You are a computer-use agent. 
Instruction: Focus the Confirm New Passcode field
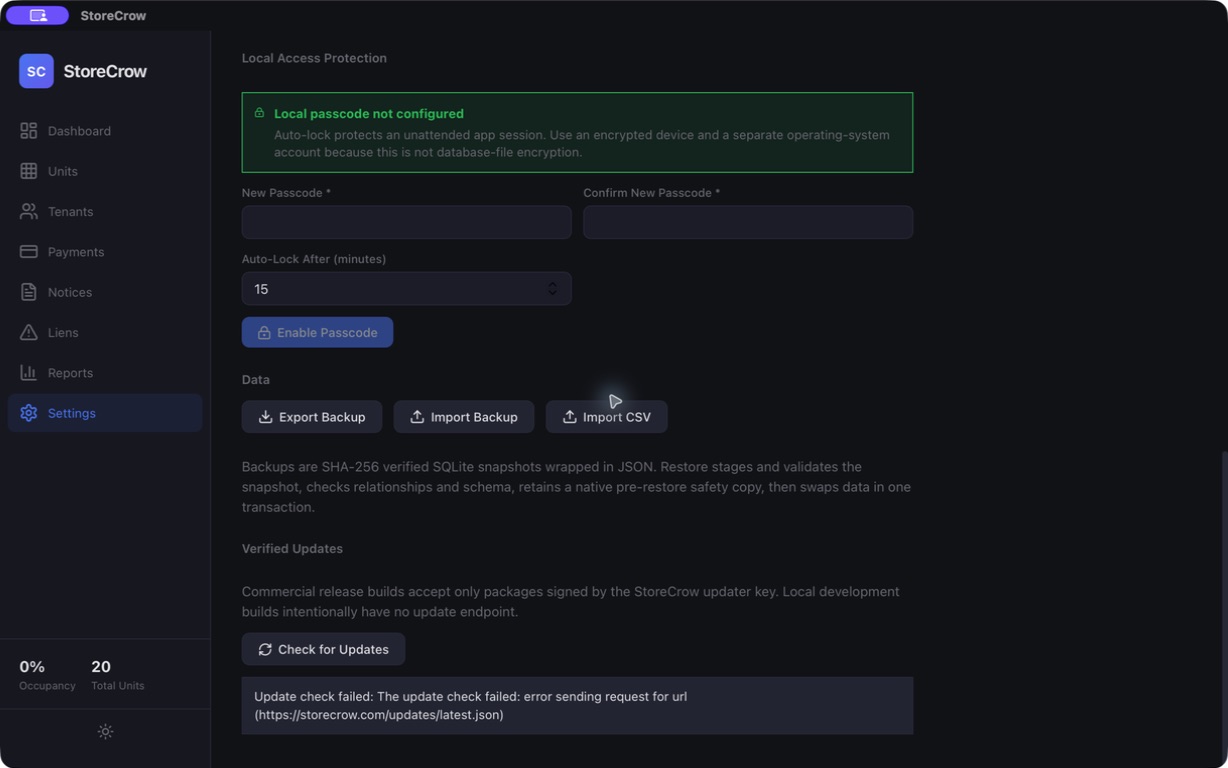(748, 222)
